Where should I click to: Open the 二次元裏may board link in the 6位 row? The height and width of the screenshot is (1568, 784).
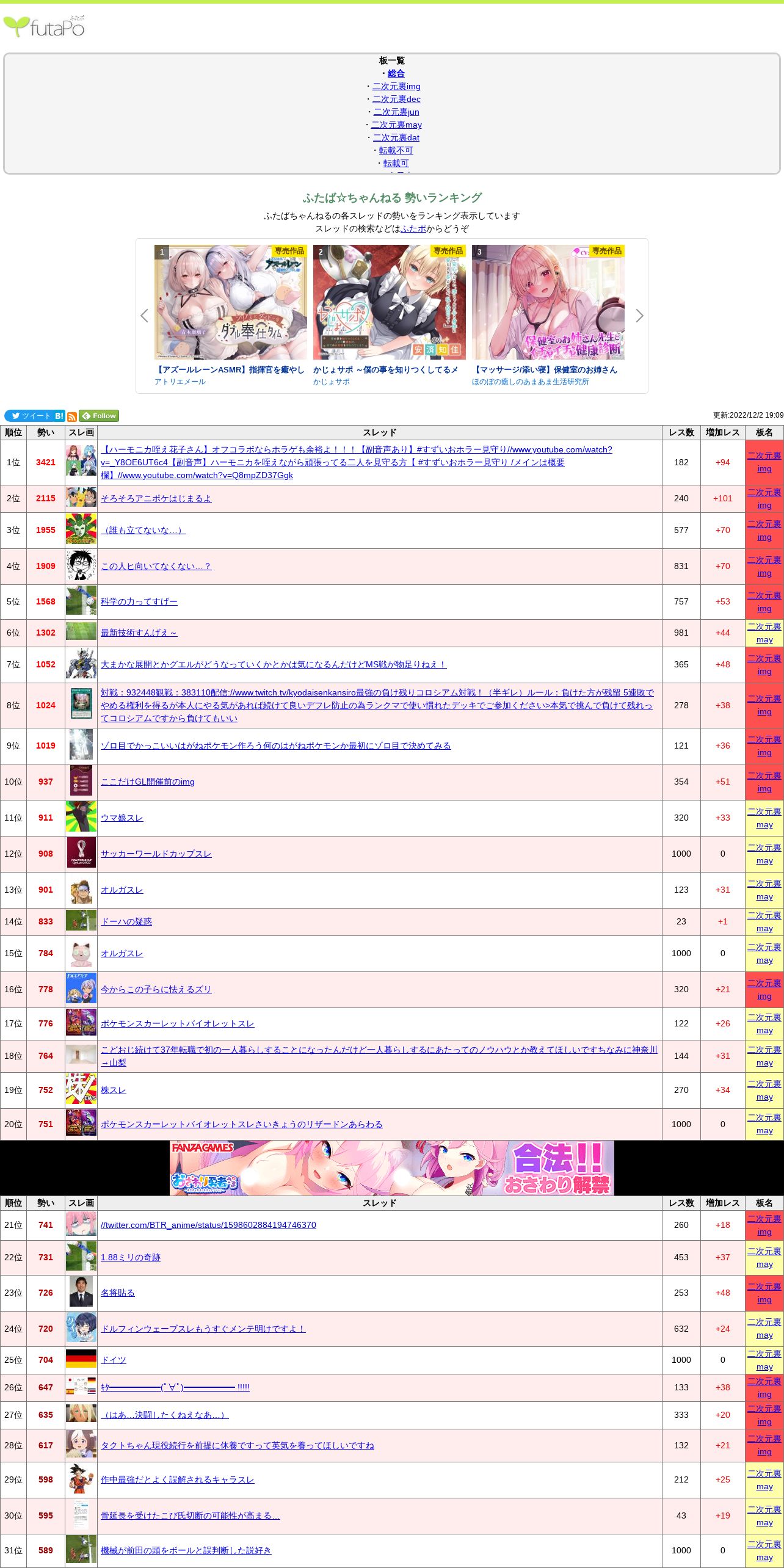[764, 633]
